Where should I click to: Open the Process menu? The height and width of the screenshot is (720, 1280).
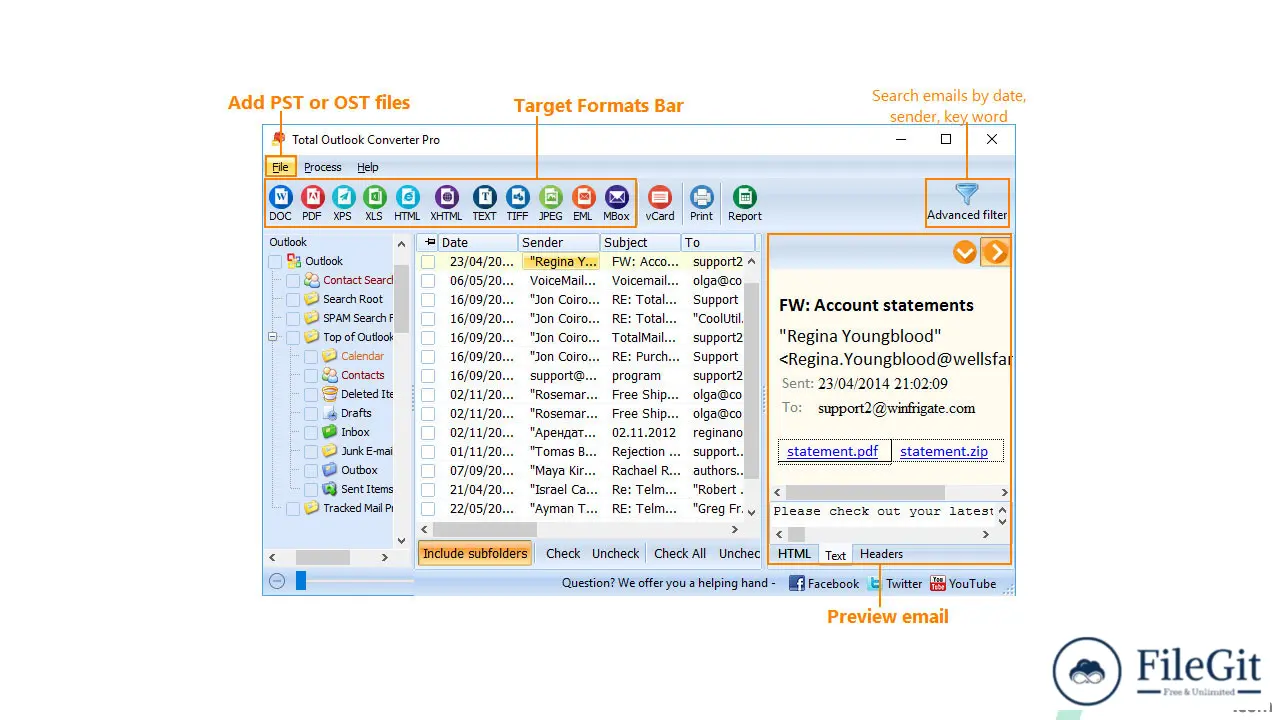323,167
